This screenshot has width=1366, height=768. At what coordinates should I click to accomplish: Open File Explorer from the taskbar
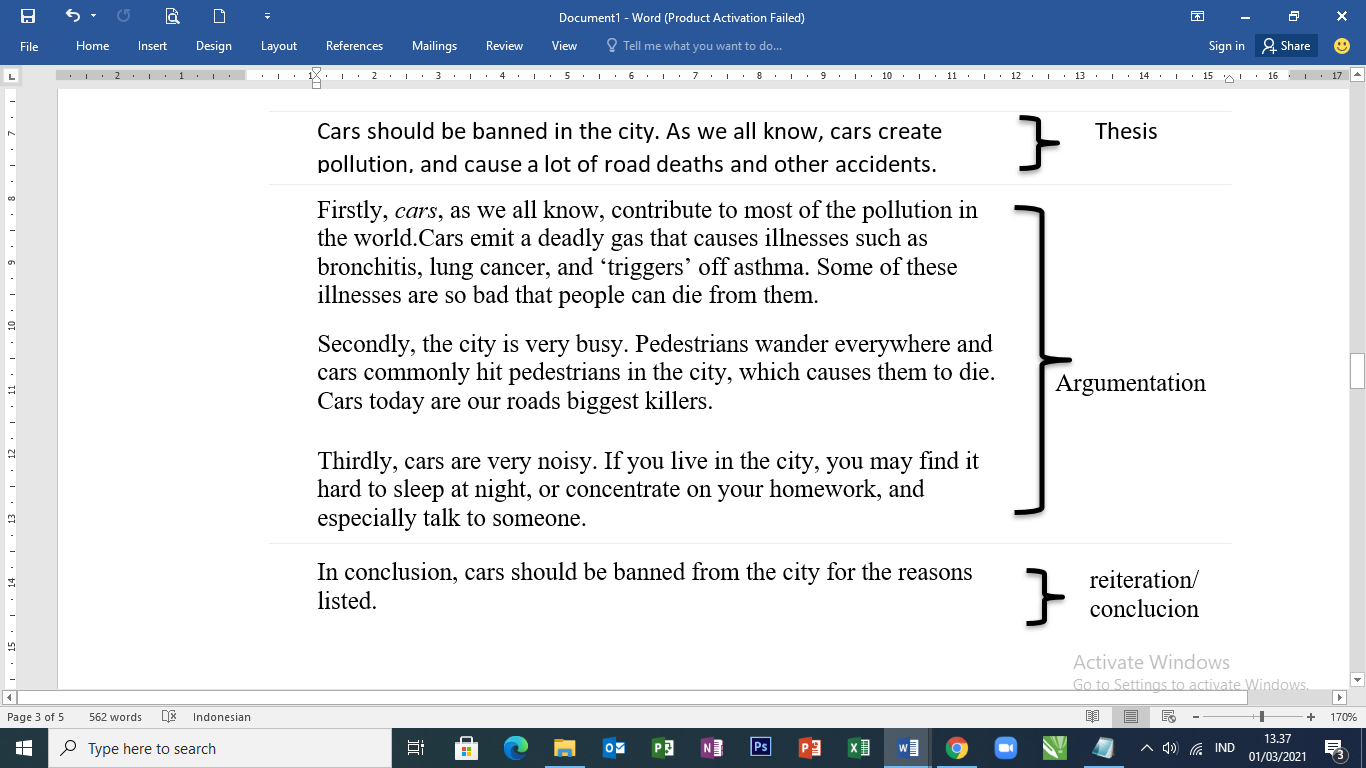click(564, 748)
